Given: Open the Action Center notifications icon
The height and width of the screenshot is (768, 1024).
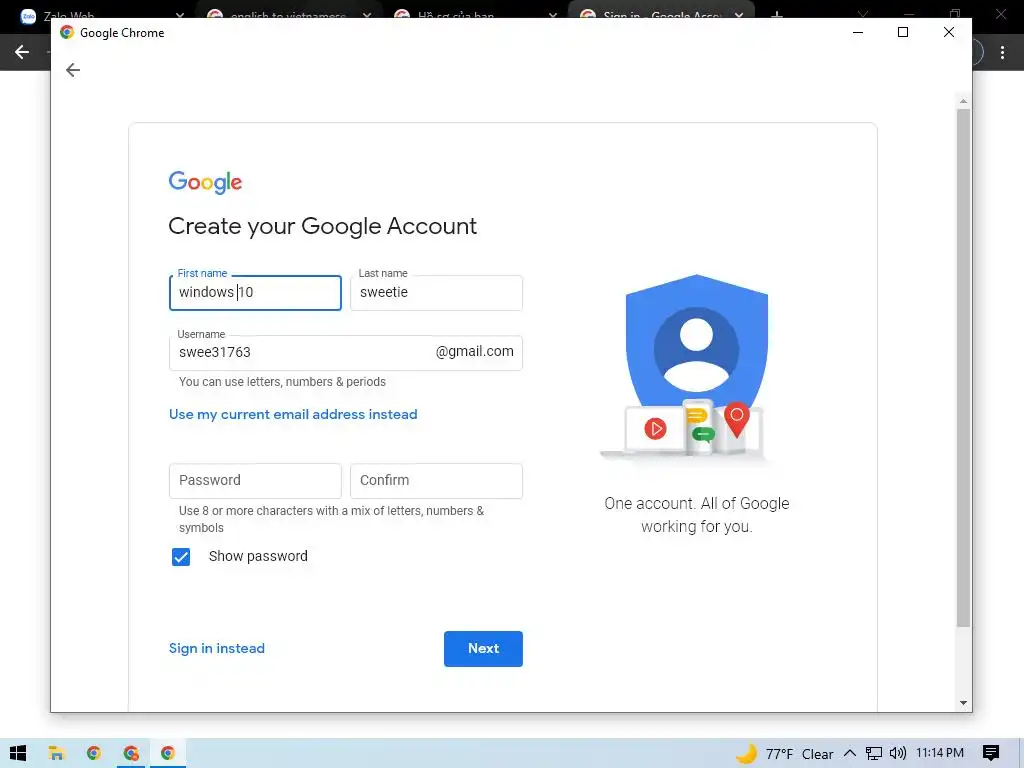Looking at the screenshot, I should click(x=991, y=753).
